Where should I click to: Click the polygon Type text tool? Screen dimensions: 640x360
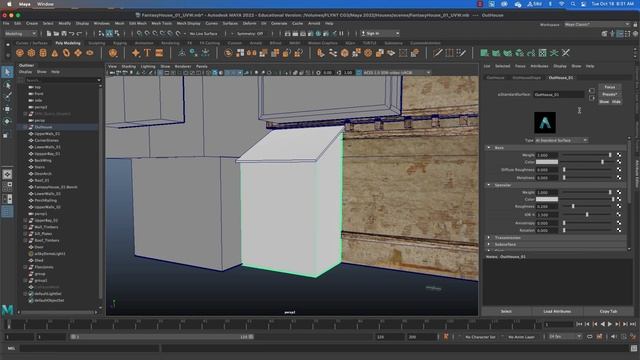point(147,53)
